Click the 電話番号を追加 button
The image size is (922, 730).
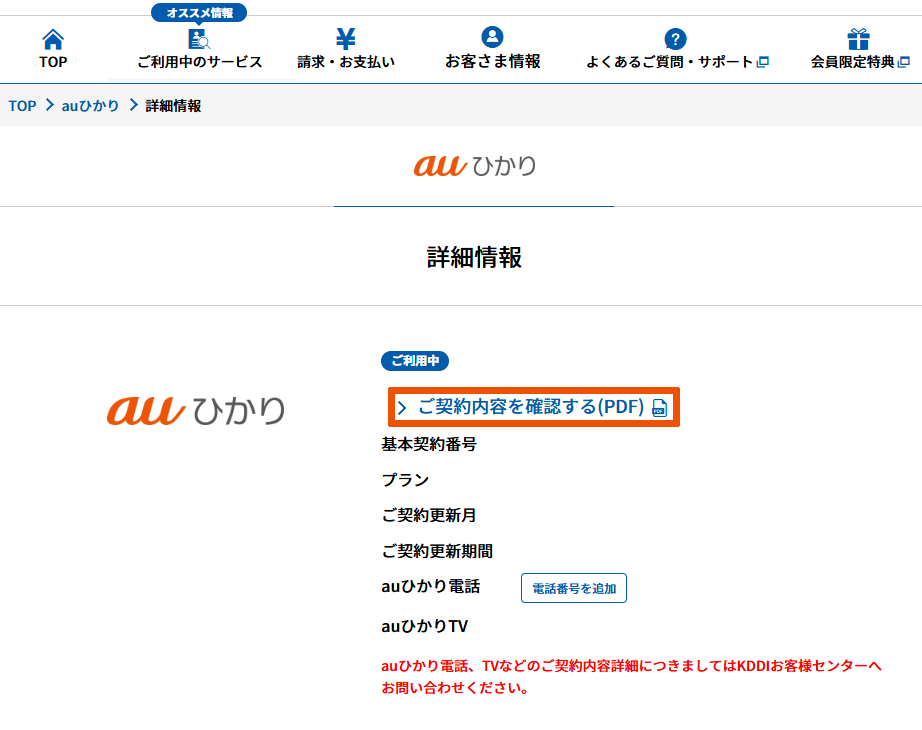tap(574, 588)
